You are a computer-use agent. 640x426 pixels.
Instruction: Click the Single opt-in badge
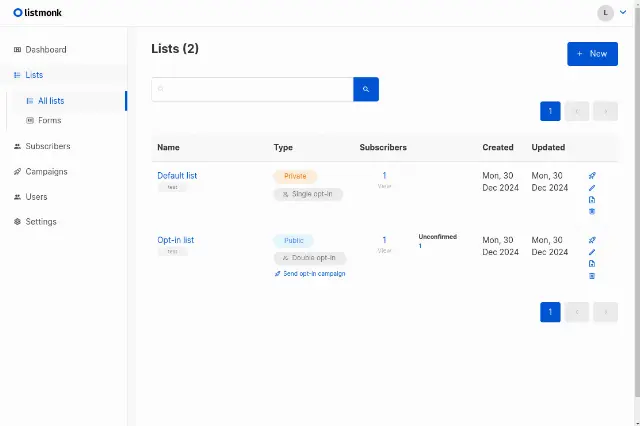308,194
